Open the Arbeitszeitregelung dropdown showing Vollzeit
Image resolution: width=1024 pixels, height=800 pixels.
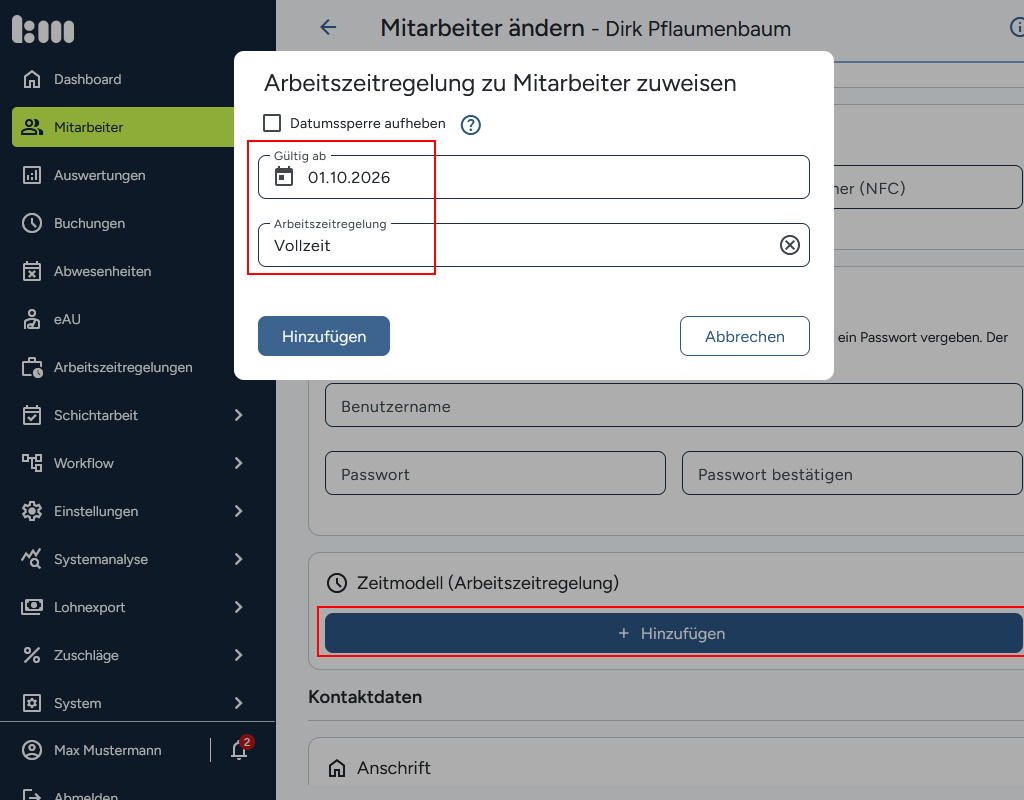[534, 245]
